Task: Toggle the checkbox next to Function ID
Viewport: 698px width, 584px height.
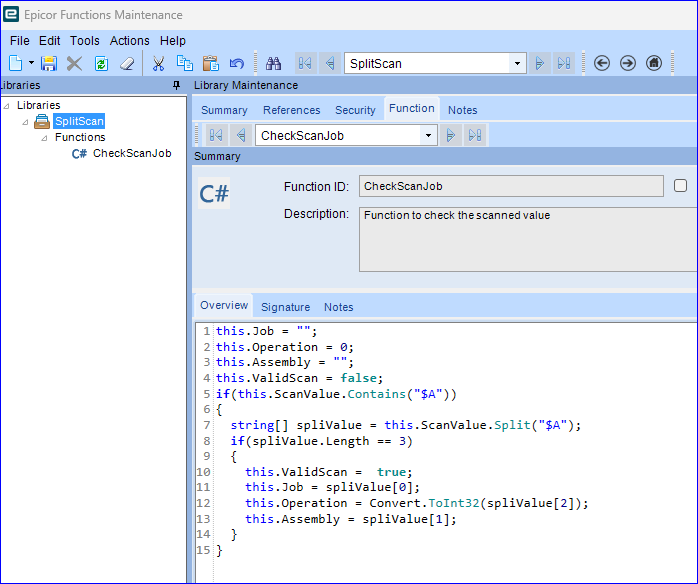Action: (681, 185)
